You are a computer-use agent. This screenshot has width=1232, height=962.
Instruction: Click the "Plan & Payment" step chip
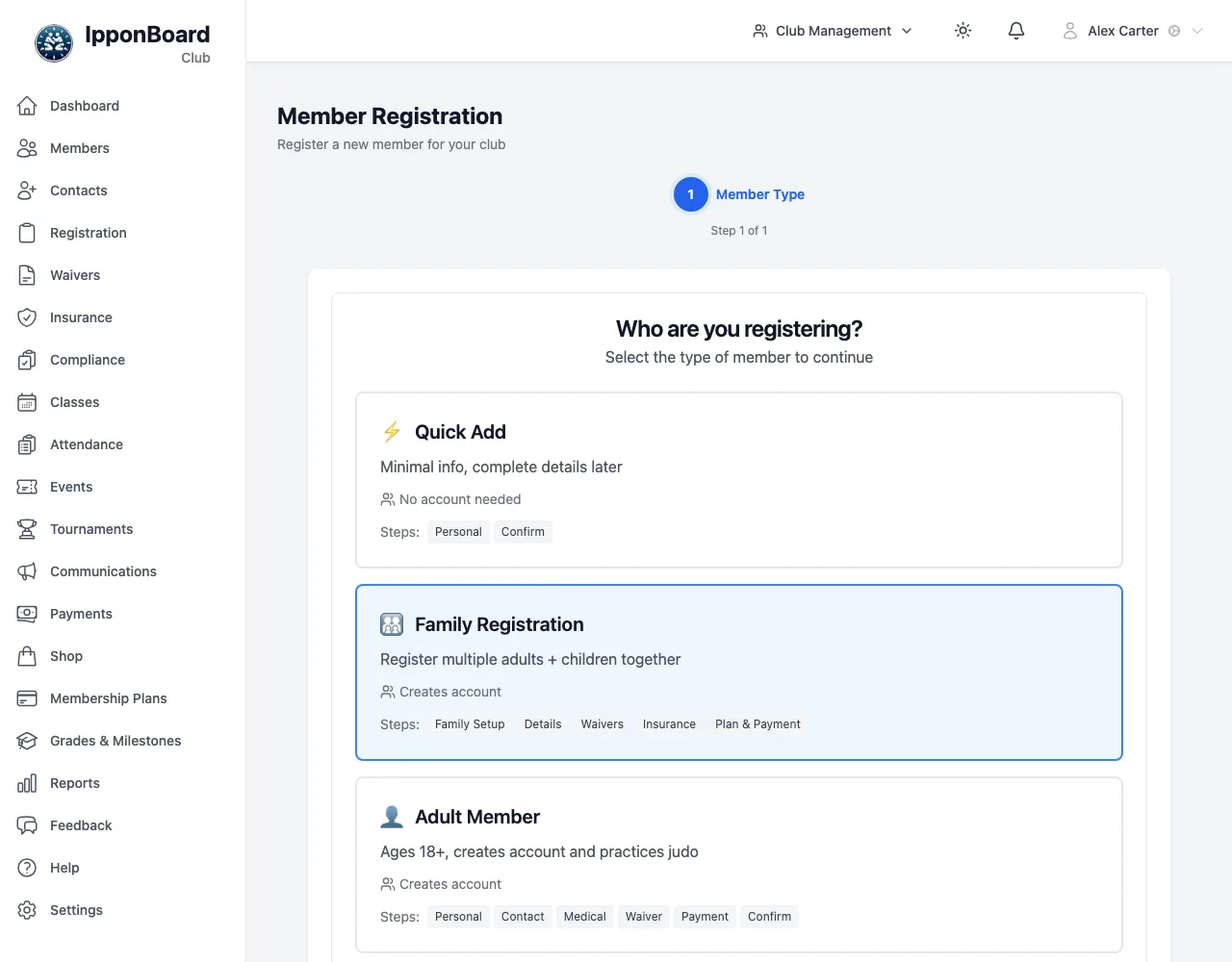point(757,724)
